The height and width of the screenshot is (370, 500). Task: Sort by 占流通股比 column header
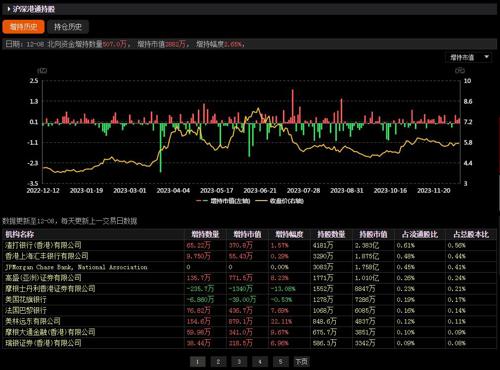(420, 234)
